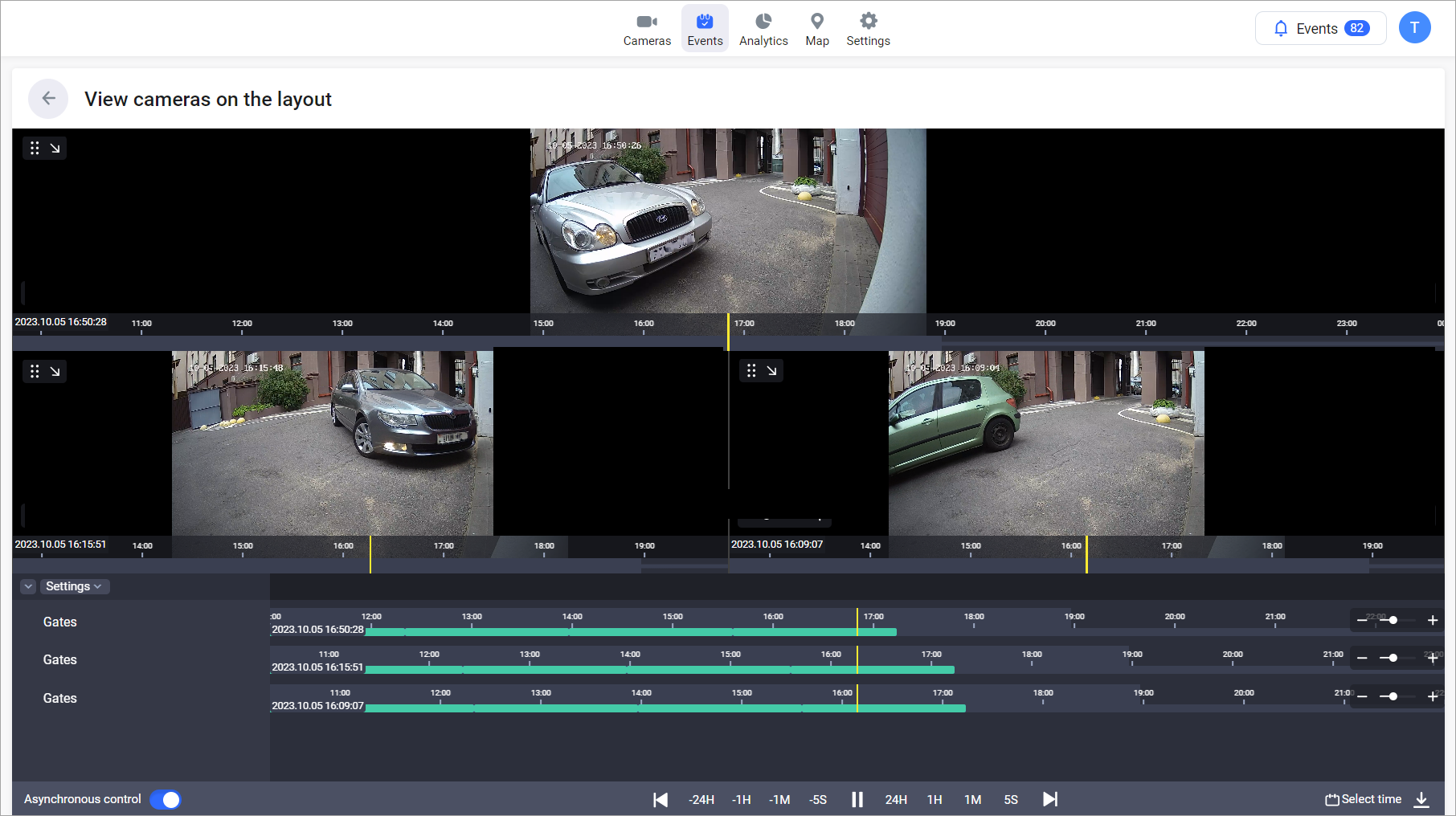Open the Analytics pie chart icon

point(763,29)
